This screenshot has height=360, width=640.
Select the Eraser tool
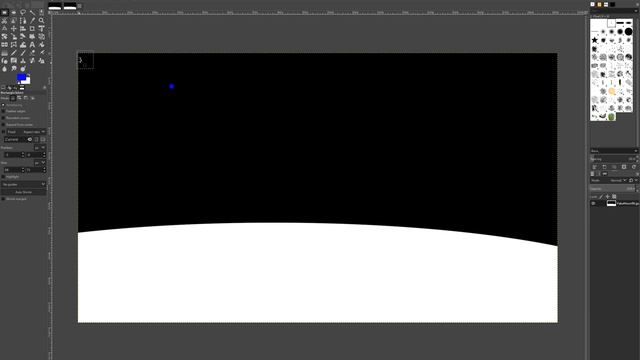32,53
